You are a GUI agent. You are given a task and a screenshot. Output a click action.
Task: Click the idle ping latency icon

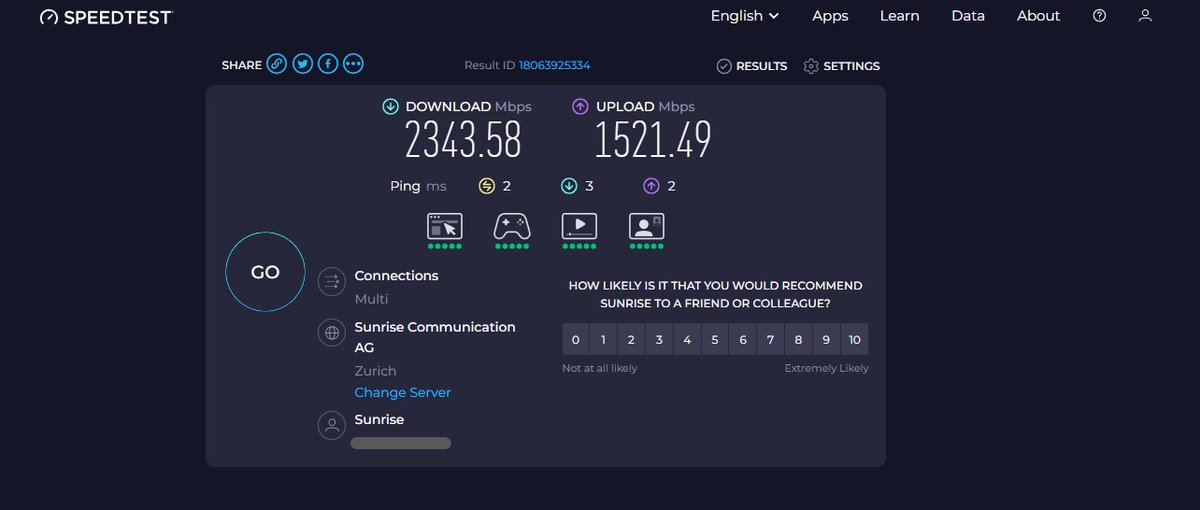(487, 186)
